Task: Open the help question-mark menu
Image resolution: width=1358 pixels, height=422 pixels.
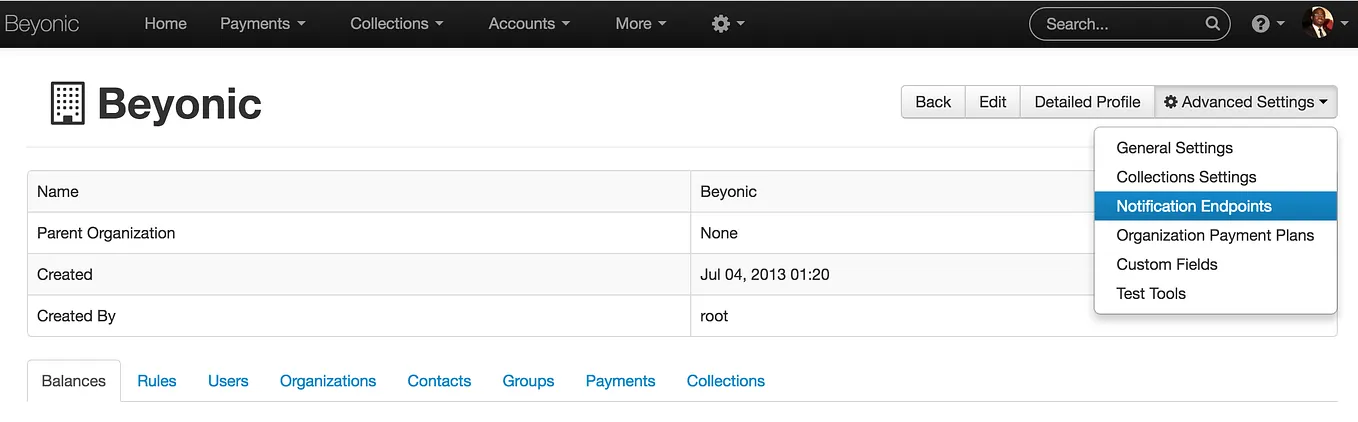Action: (x=1268, y=24)
